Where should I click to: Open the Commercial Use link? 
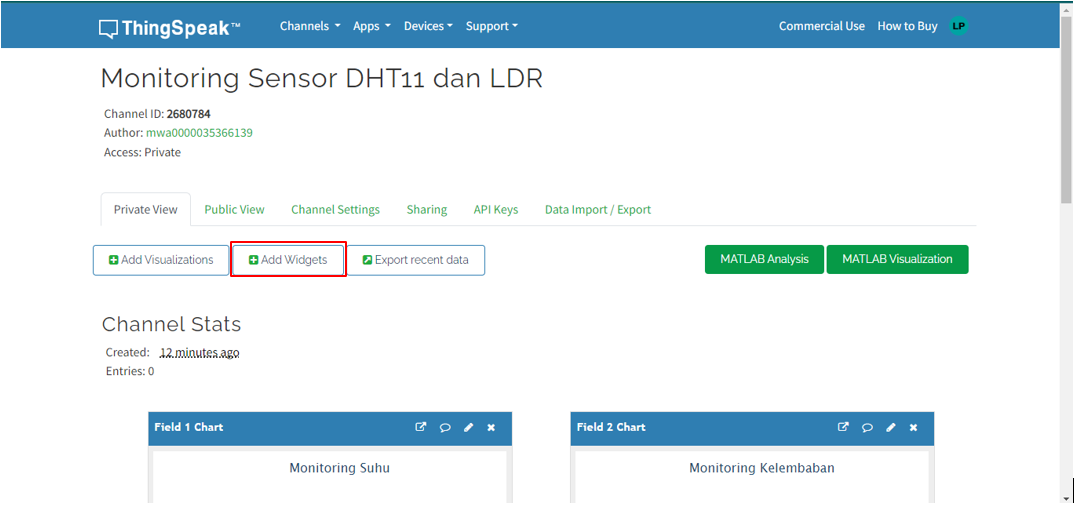(x=821, y=26)
